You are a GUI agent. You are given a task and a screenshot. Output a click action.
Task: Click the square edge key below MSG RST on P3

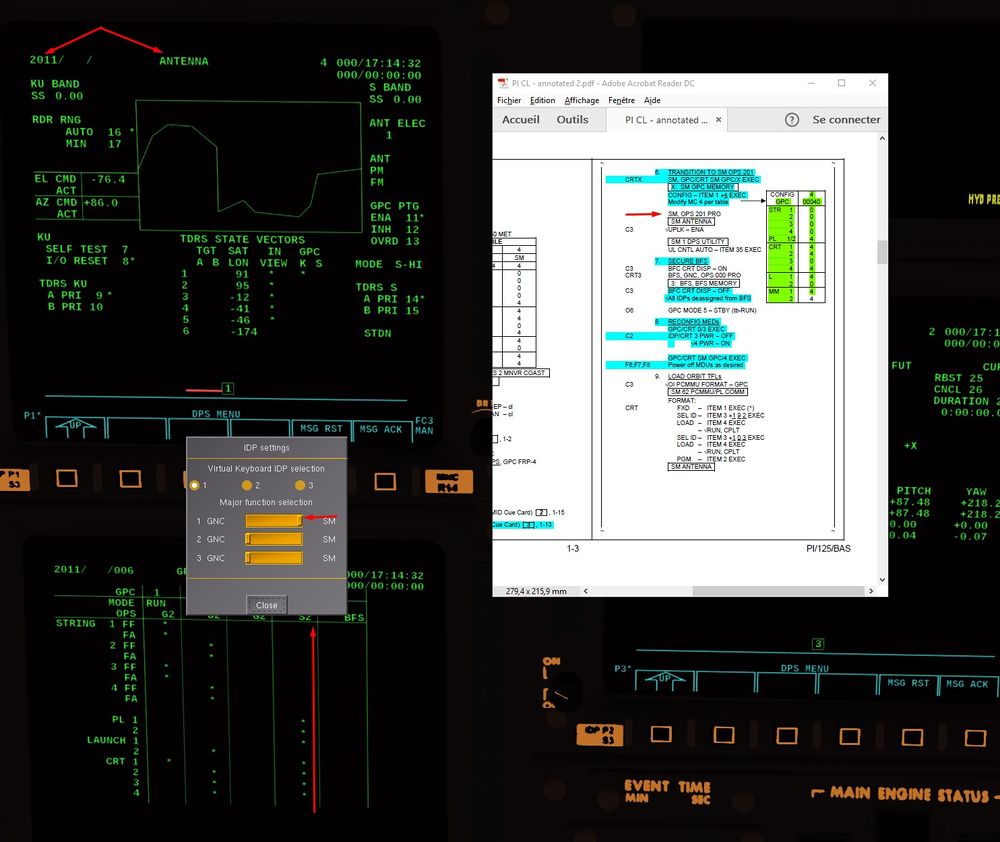(912, 737)
